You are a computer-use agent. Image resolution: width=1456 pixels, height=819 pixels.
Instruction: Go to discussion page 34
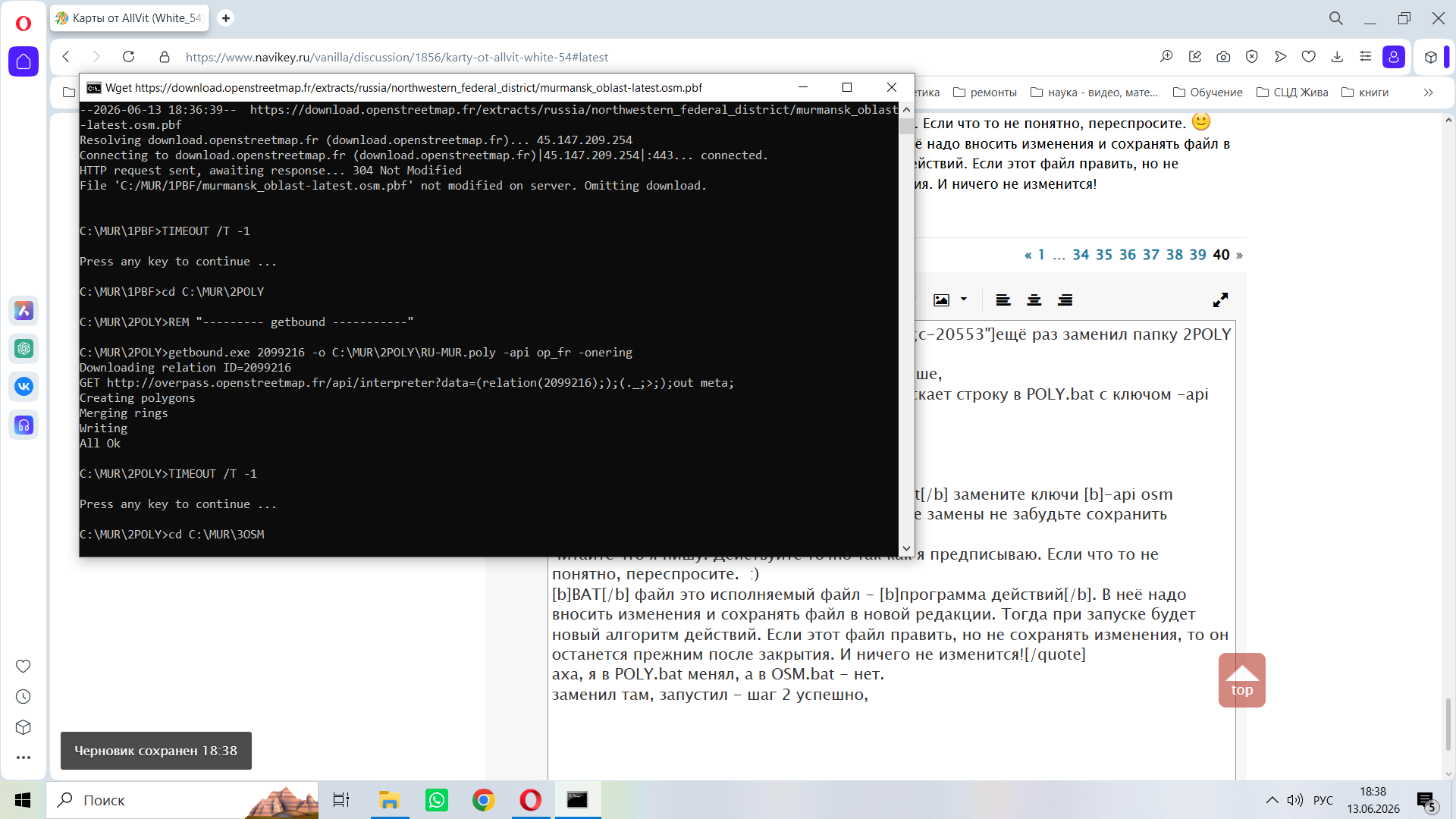click(x=1081, y=255)
